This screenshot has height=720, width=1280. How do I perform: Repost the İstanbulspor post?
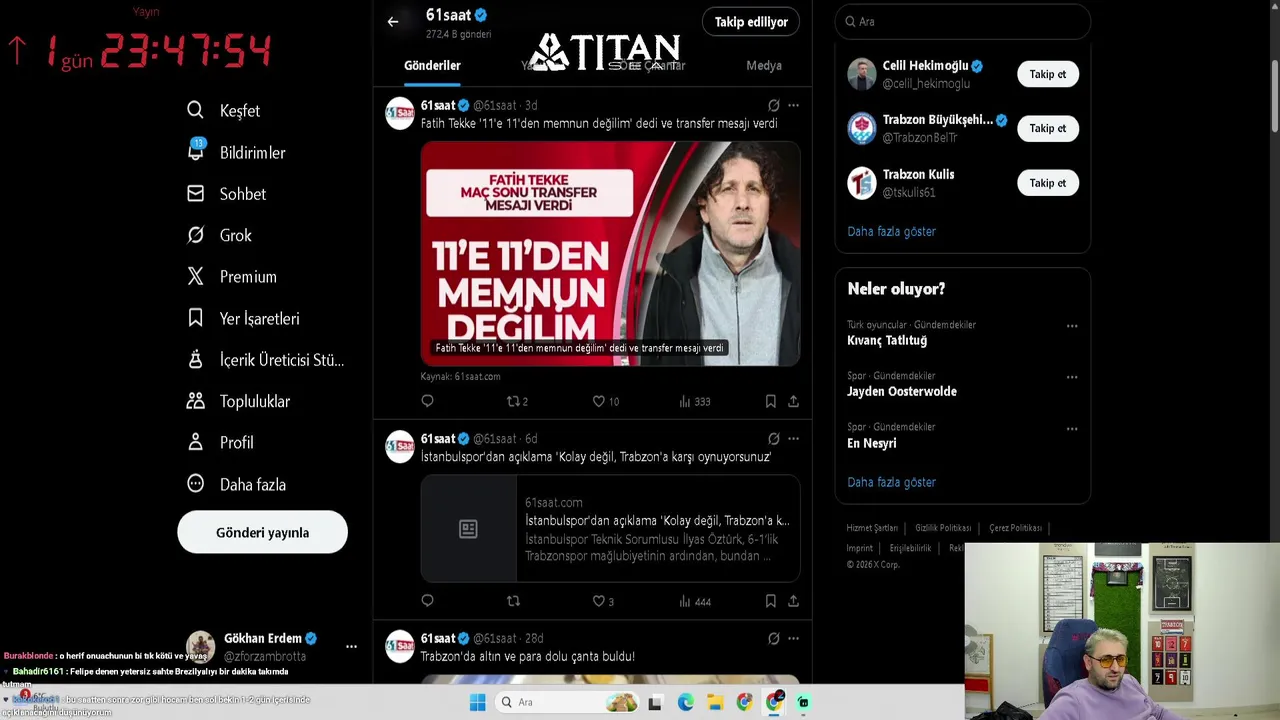tap(513, 601)
